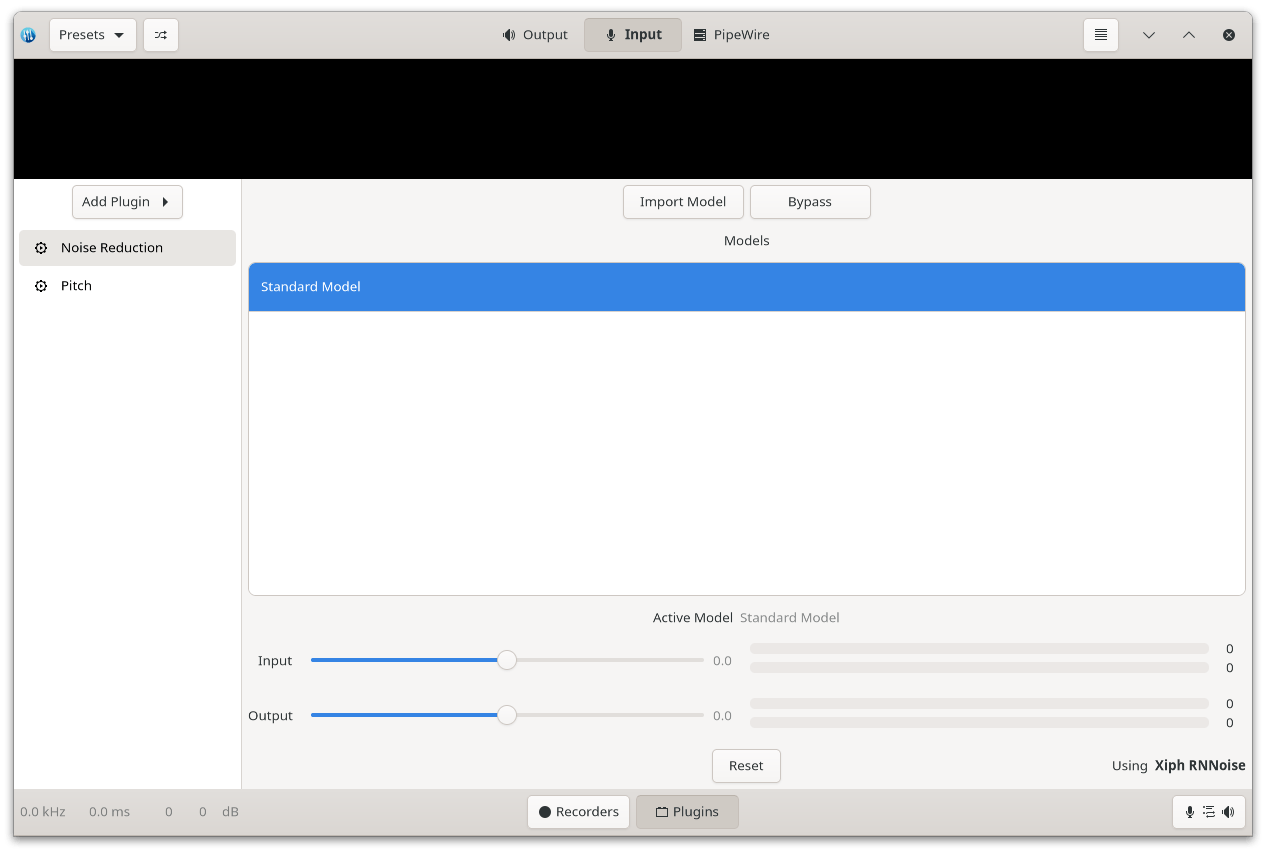Open the hamburger menu in the header
The width and height of the screenshot is (1266, 853).
coord(1100,35)
